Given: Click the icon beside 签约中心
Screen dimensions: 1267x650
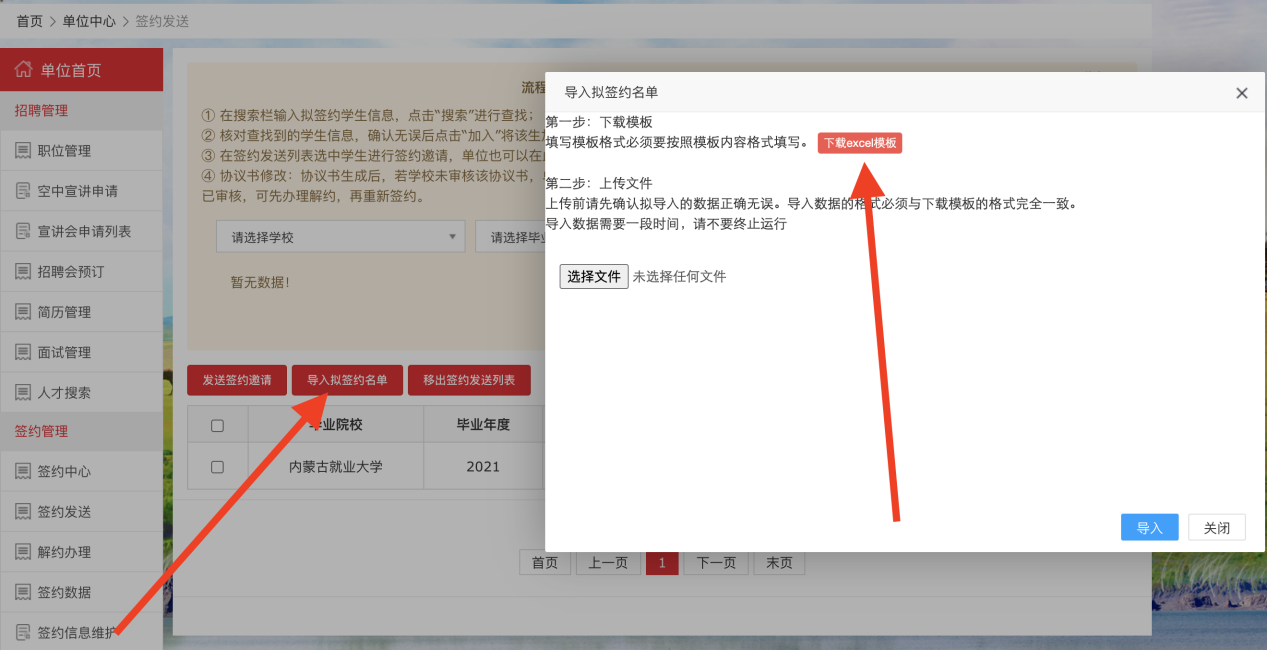Looking at the screenshot, I should click(x=23, y=472).
